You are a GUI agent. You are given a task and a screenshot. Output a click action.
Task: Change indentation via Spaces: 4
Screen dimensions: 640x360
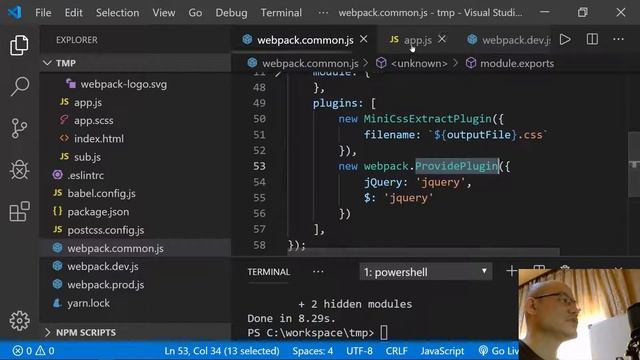tap(313, 351)
